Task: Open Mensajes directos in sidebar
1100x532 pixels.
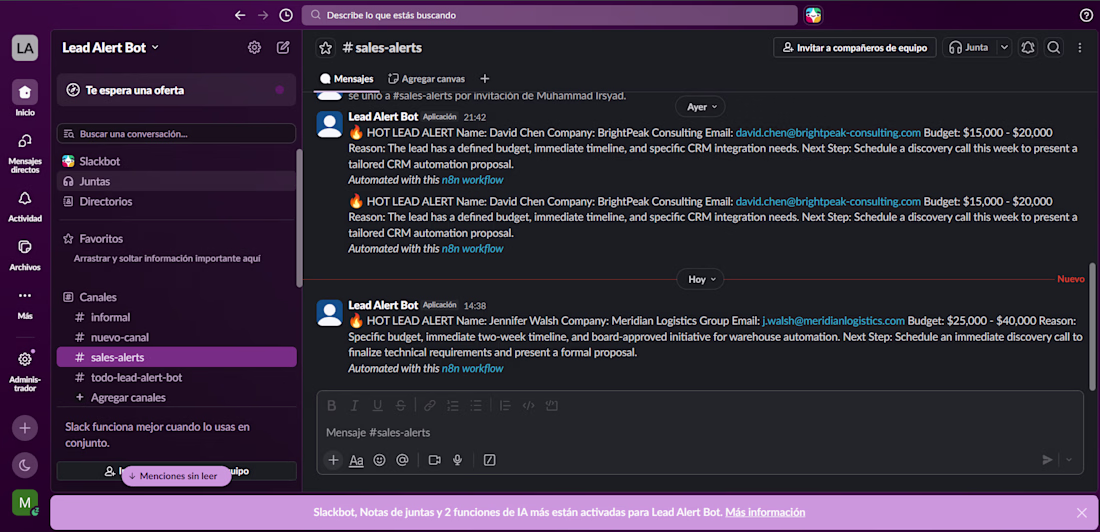Action: click(25, 154)
